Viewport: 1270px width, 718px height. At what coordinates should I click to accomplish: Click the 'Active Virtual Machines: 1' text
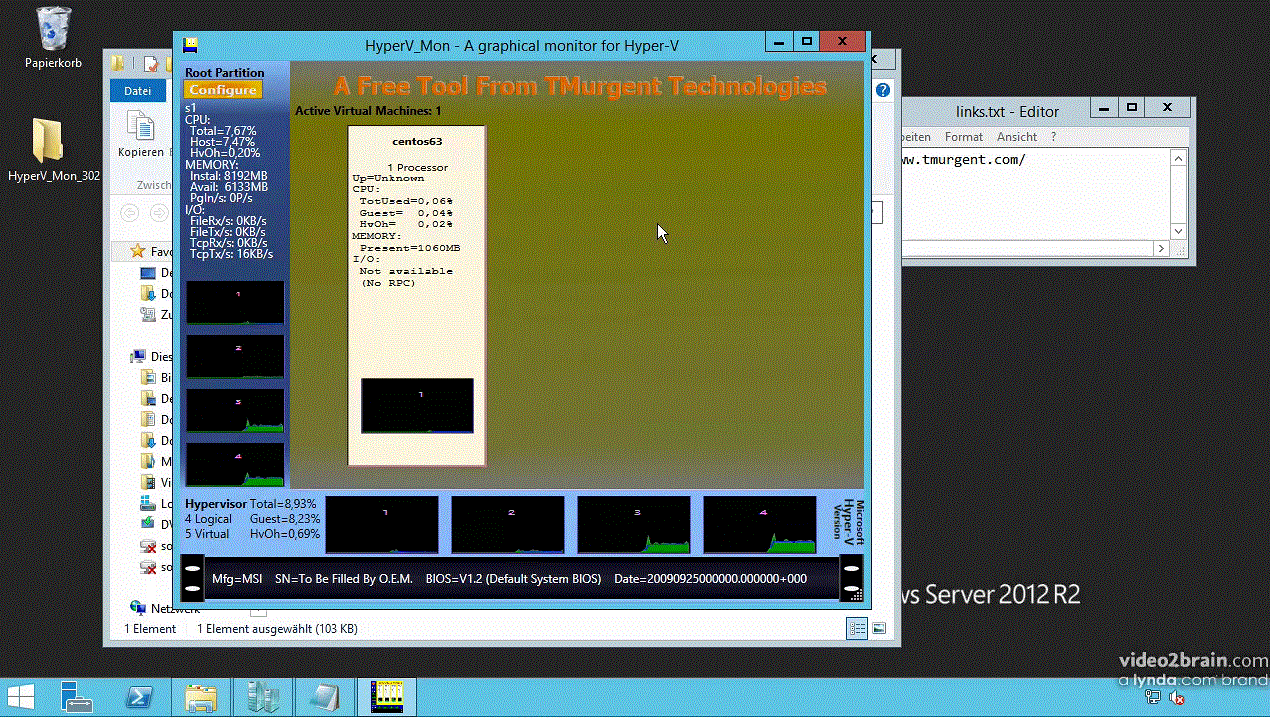click(368, 111)
